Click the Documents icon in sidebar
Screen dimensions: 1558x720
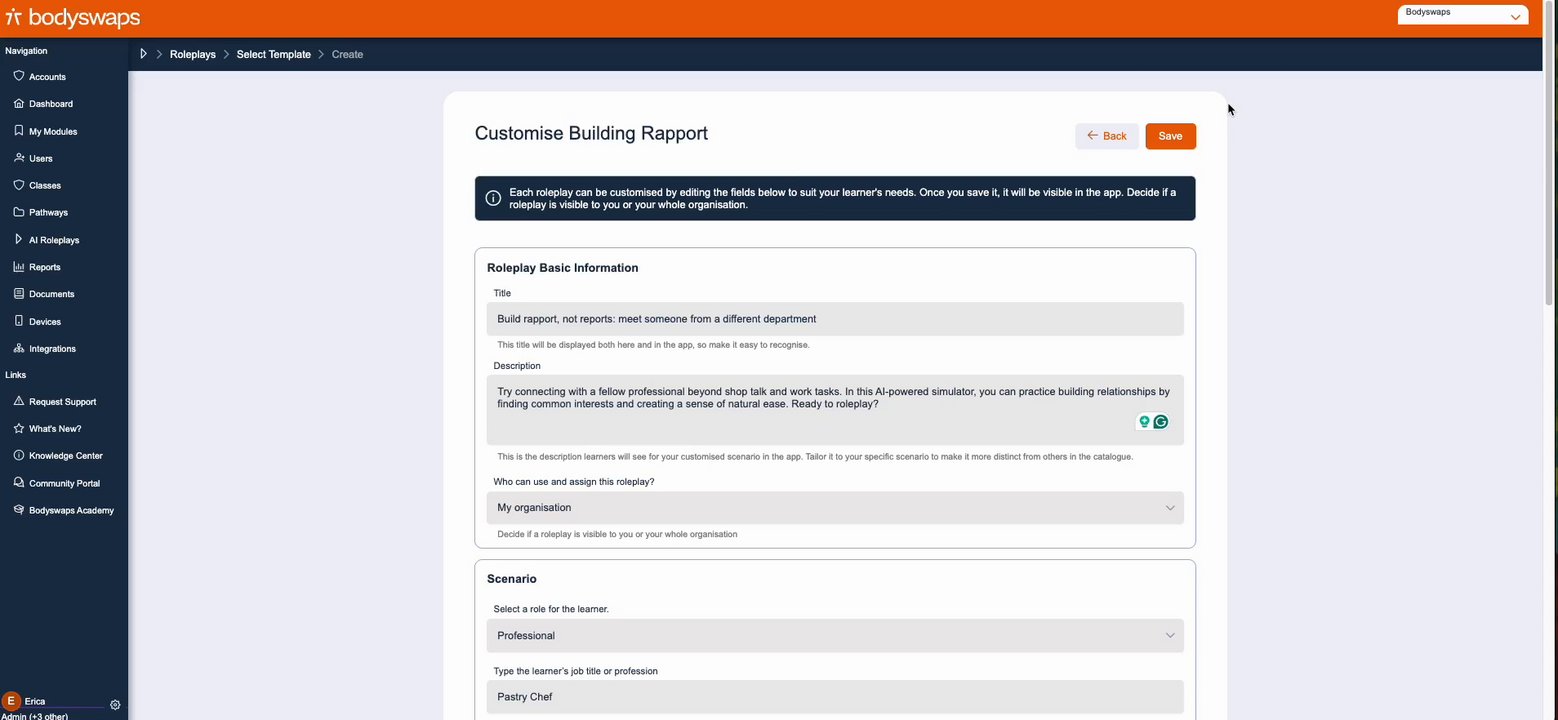pyautogui.click(x=19, y=294)
